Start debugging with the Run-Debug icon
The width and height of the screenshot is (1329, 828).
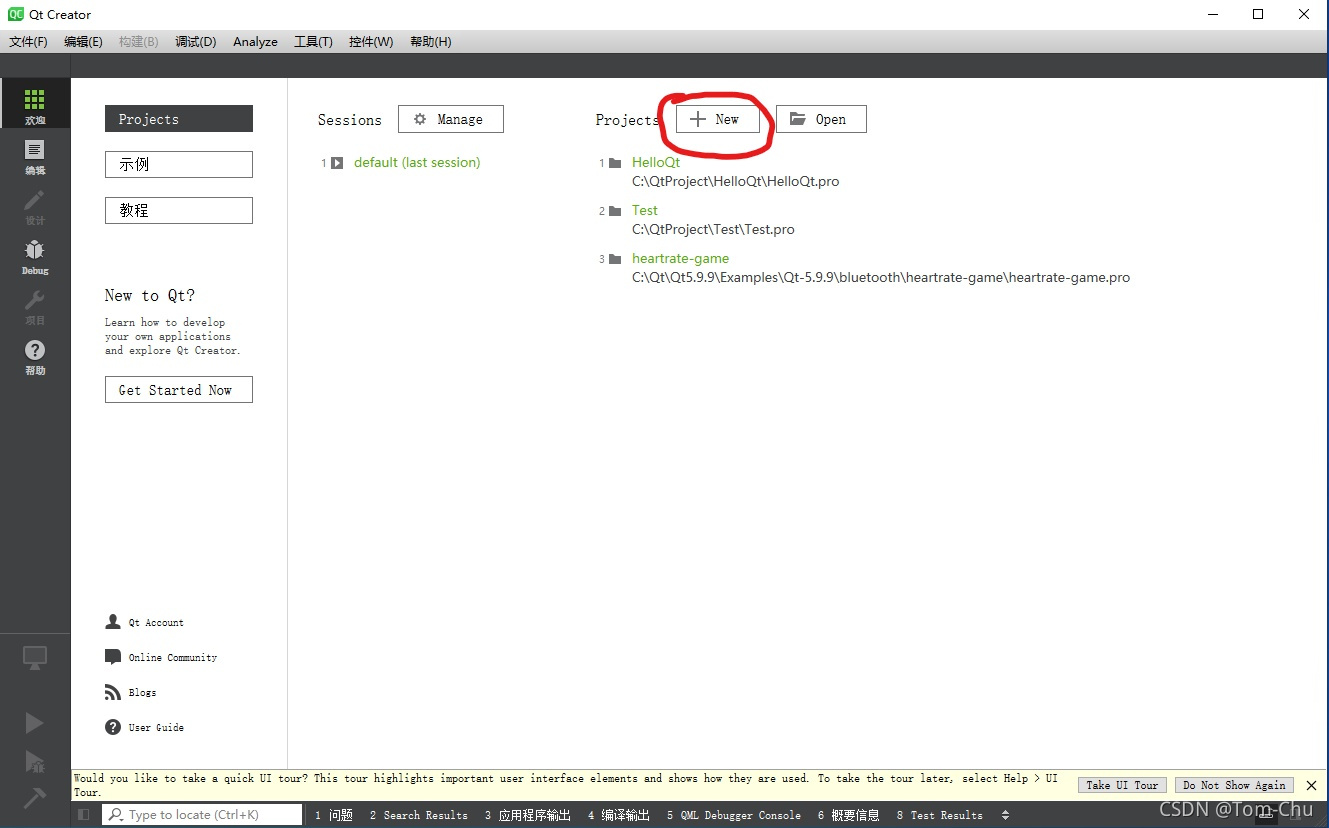click(x=35, y=761)
